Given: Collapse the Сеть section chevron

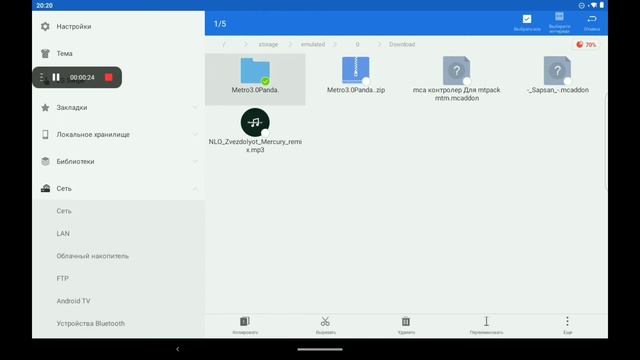Looking at the screenshot, I should click(195, 188).
